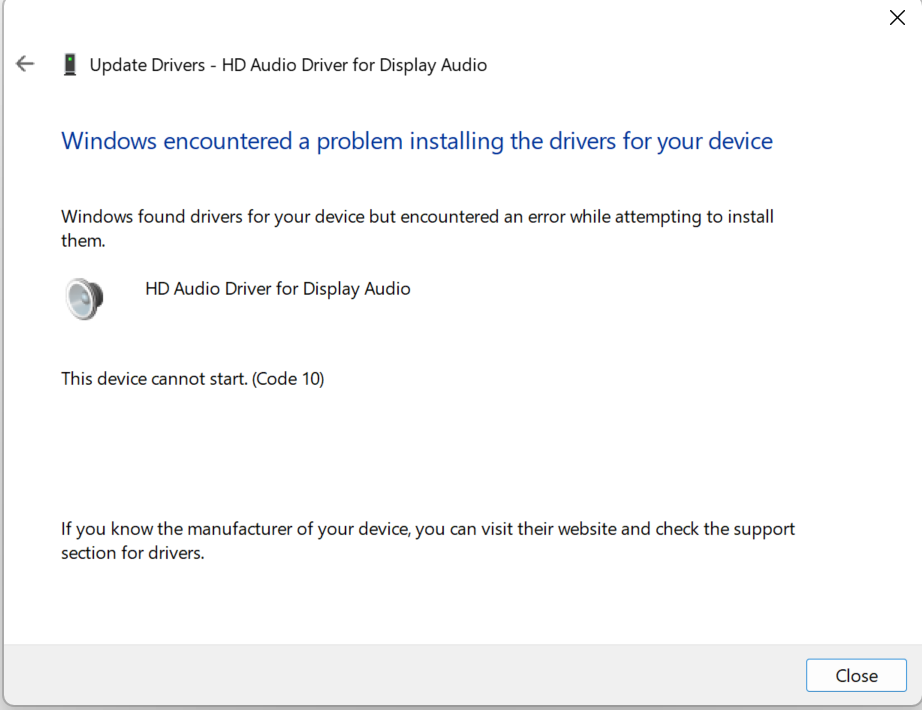Click the blank area below the Code 10 message
The height and width of the screenshot is (710, 922).
pos(400,450)
